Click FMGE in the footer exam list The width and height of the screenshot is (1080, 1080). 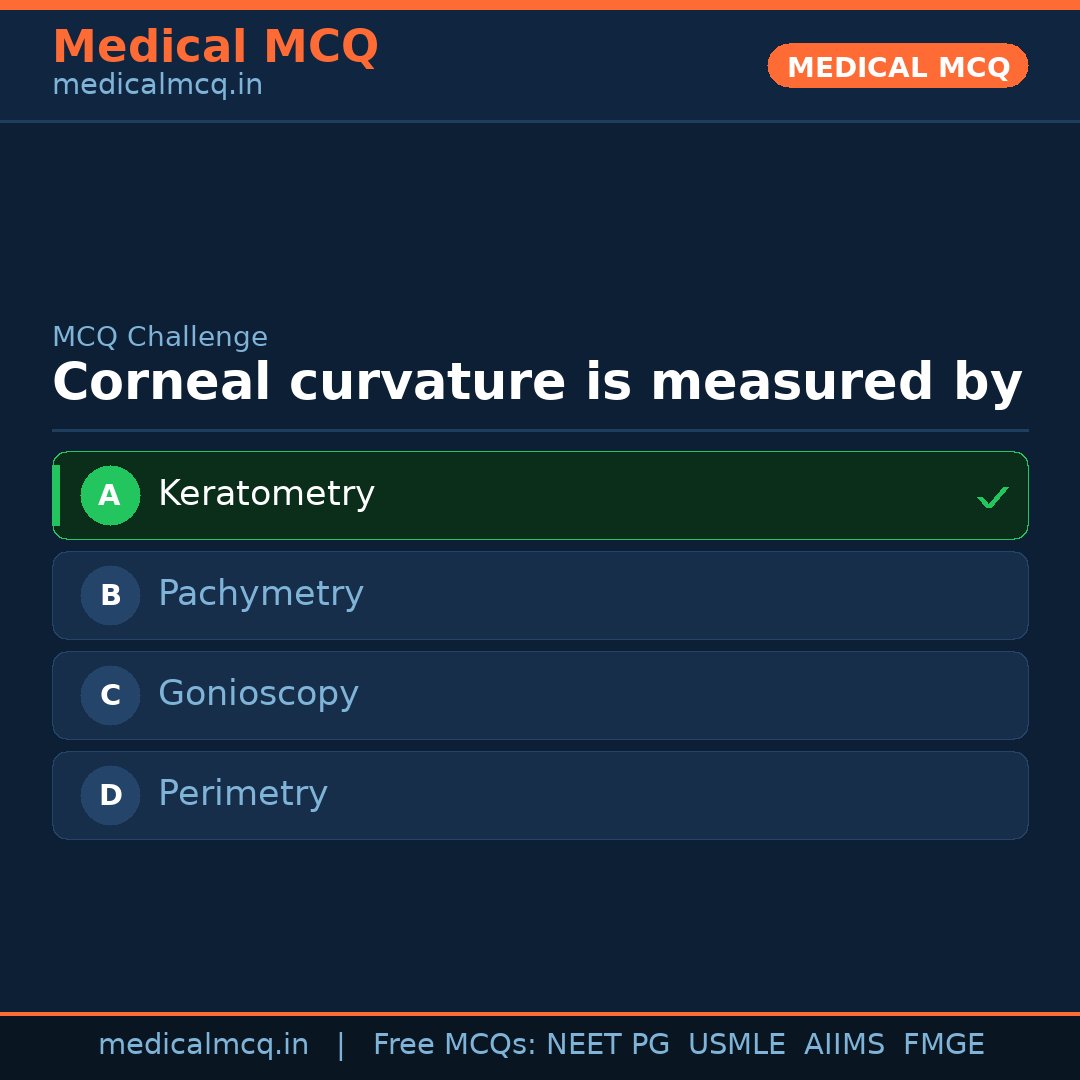pyautogui.click(x=943, y=1044)
